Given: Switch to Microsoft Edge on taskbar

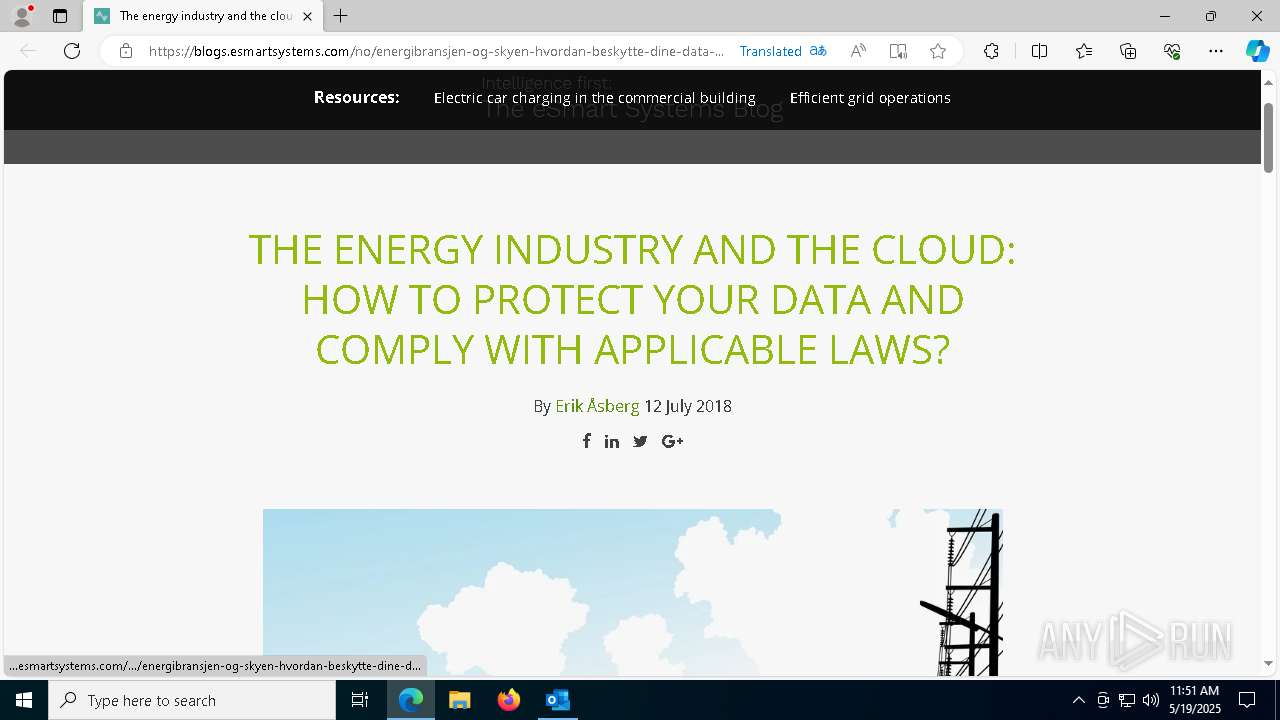Looking at the screenshot, I should 411,700.
